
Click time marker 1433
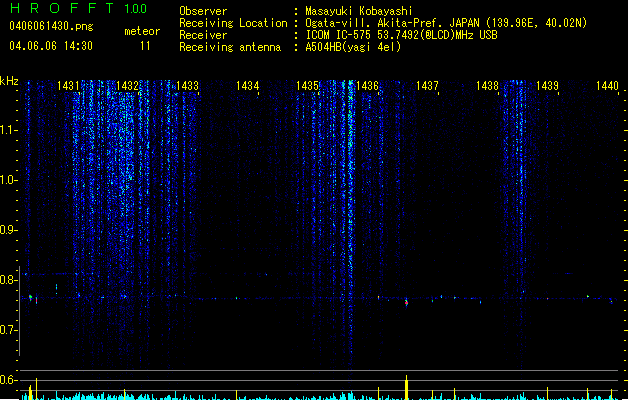coord(187,86)
